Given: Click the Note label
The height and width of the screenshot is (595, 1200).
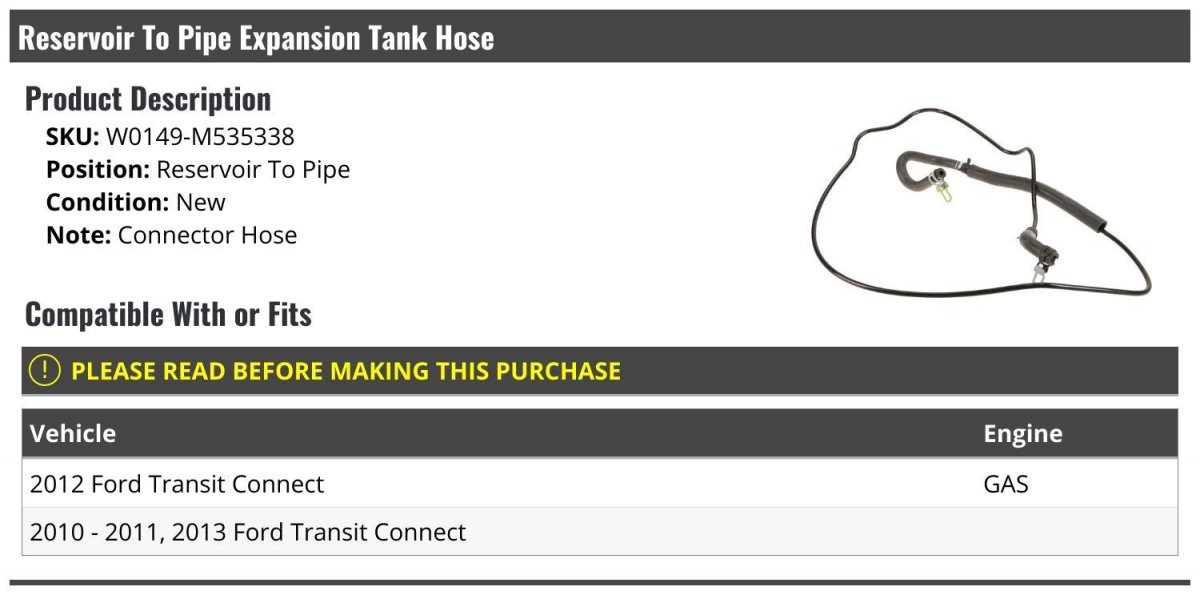Looking at the screenshot, I should pos(79,236).
